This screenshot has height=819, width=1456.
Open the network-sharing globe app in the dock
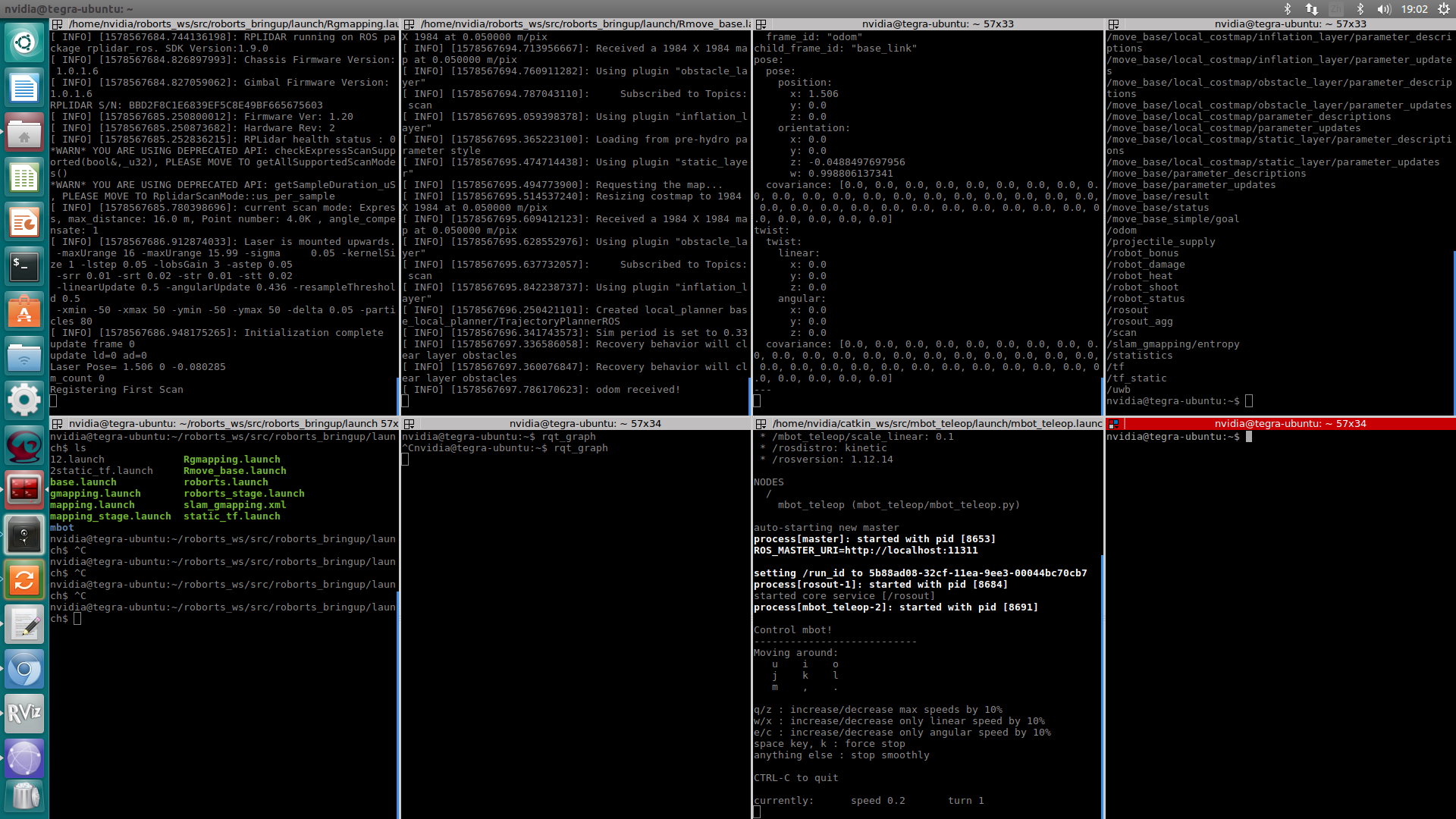tap(25, 758)
